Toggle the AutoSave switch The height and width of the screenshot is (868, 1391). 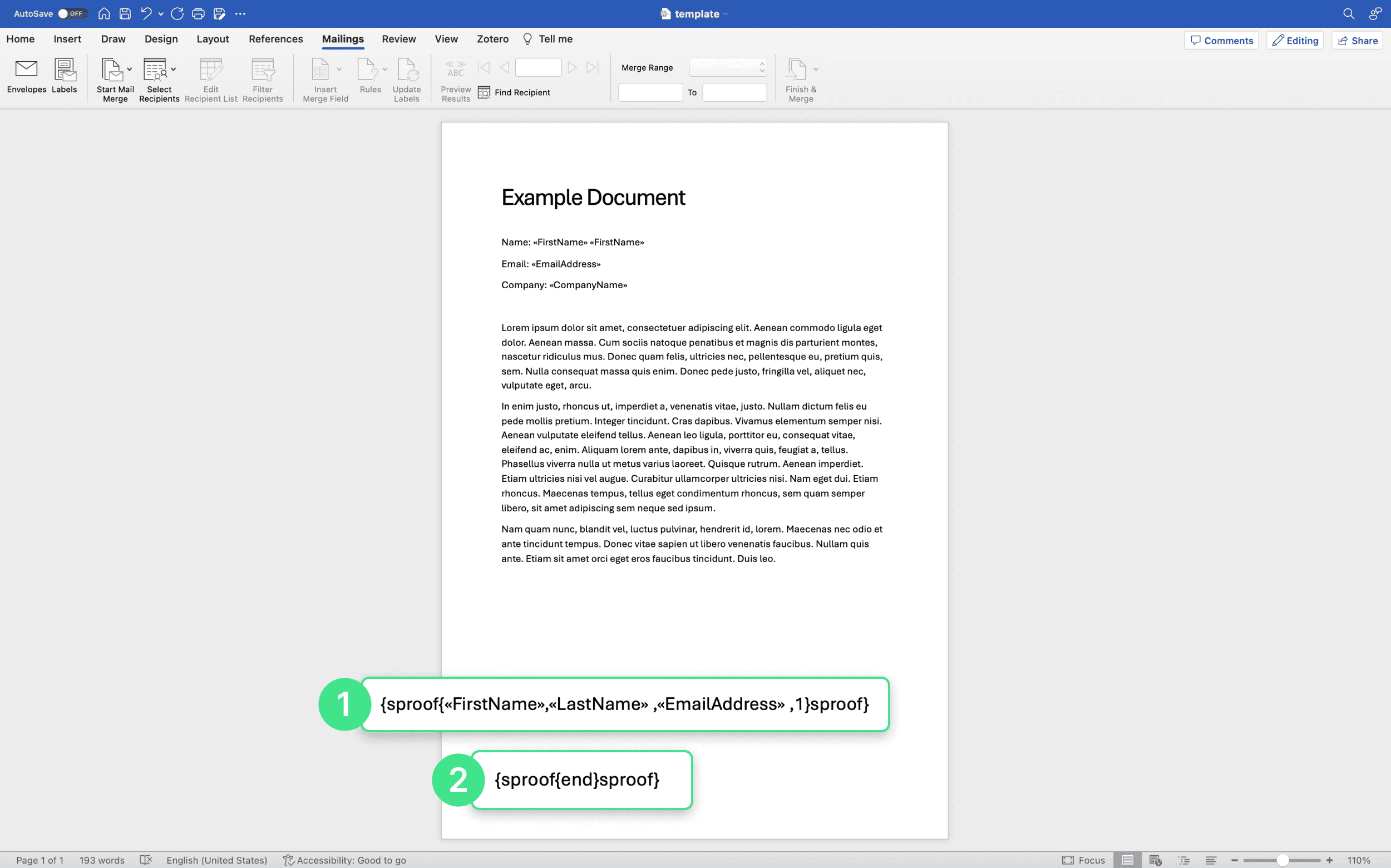(x=72, y=13)
